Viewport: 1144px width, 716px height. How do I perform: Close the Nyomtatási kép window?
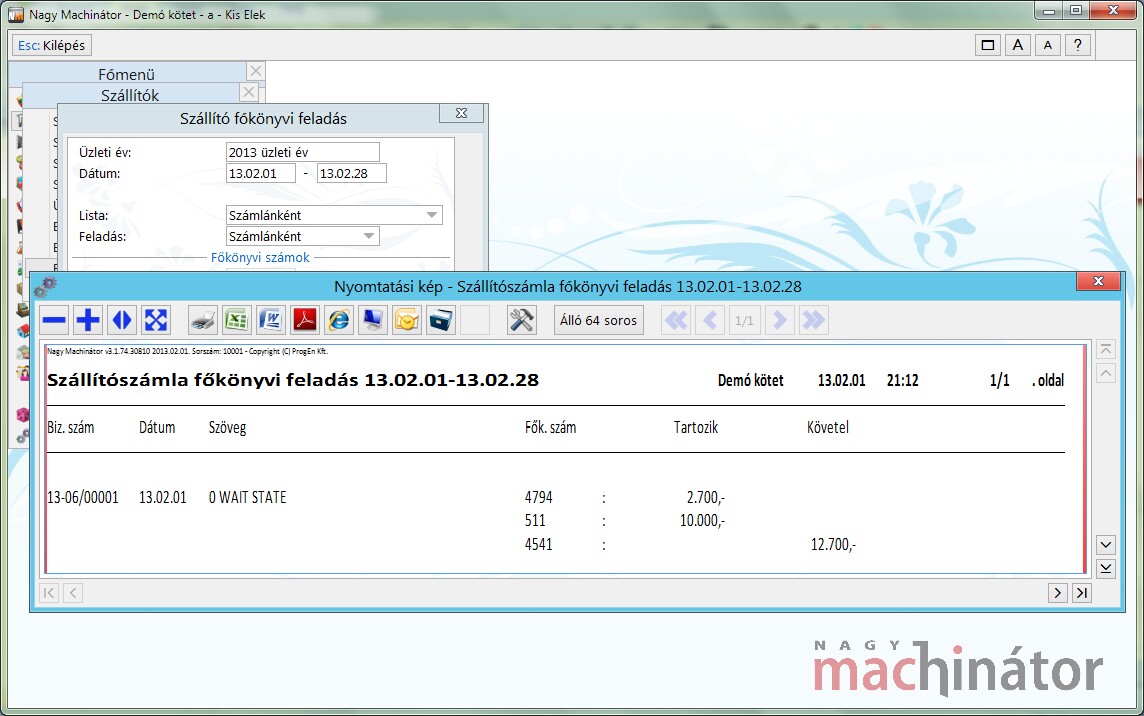point(1098,281)
